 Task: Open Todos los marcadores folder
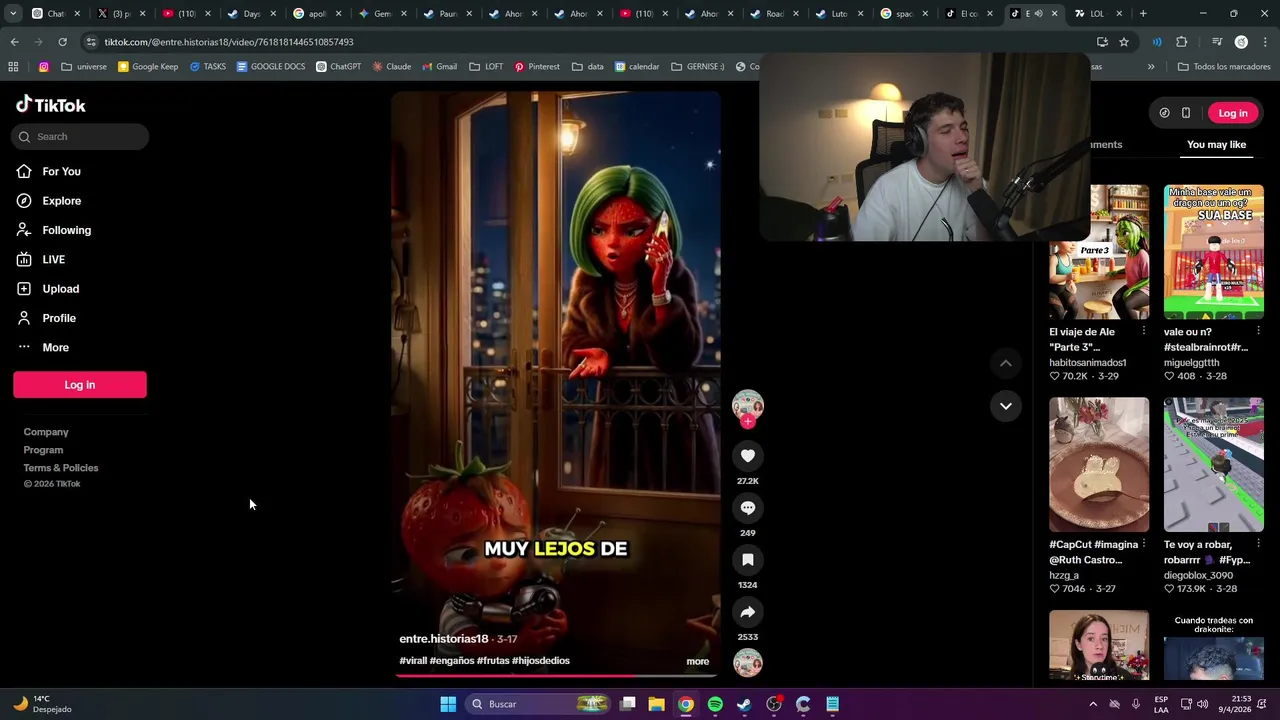click(1224, 67)
